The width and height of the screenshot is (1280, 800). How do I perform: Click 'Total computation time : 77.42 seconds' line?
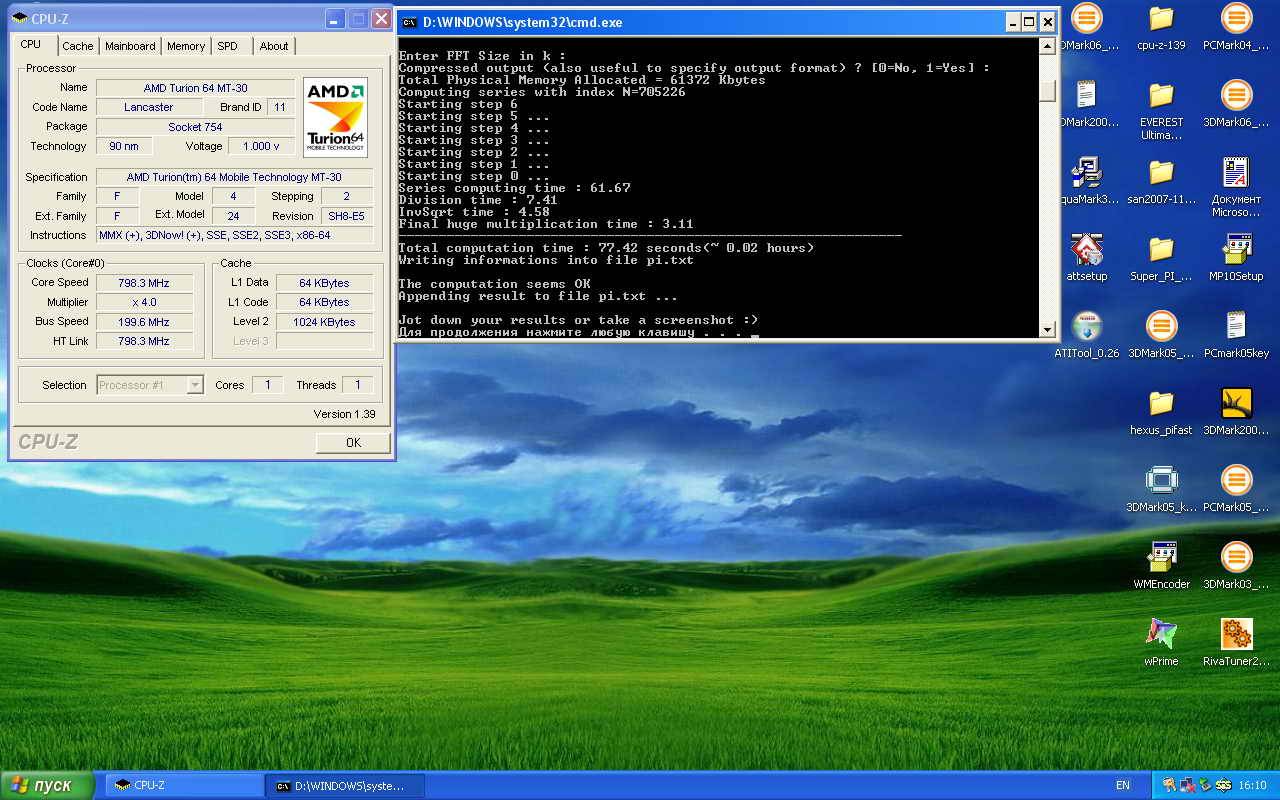606,248
